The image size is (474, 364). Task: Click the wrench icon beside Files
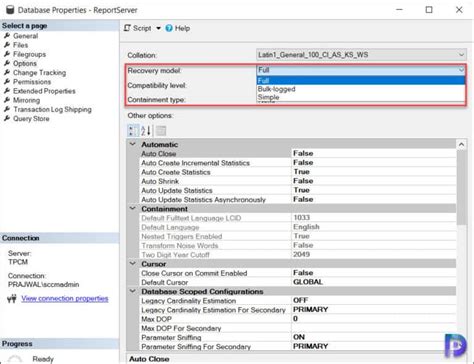point(7,45)
